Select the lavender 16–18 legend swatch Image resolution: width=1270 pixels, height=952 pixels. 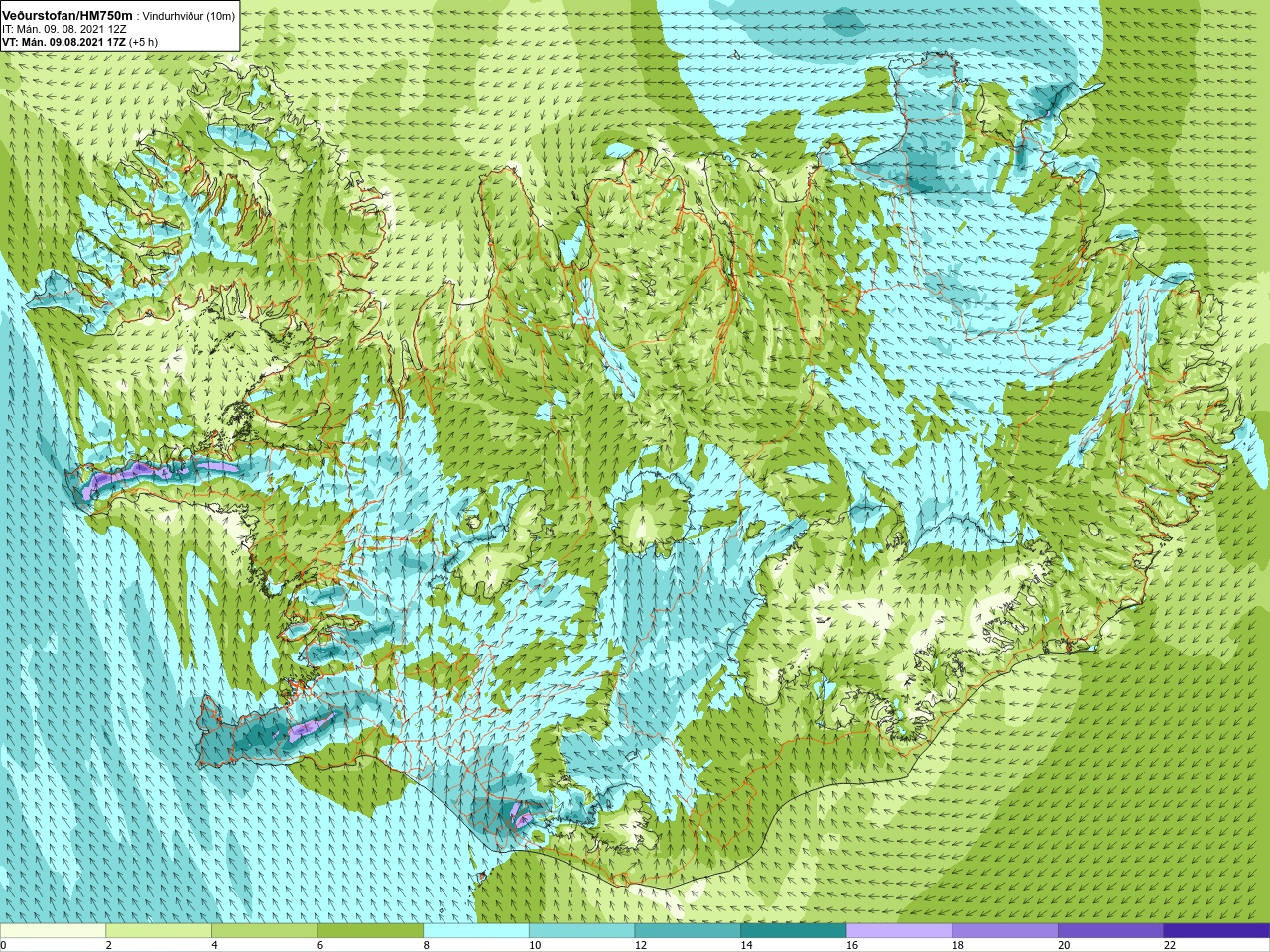tap(899, 931)
